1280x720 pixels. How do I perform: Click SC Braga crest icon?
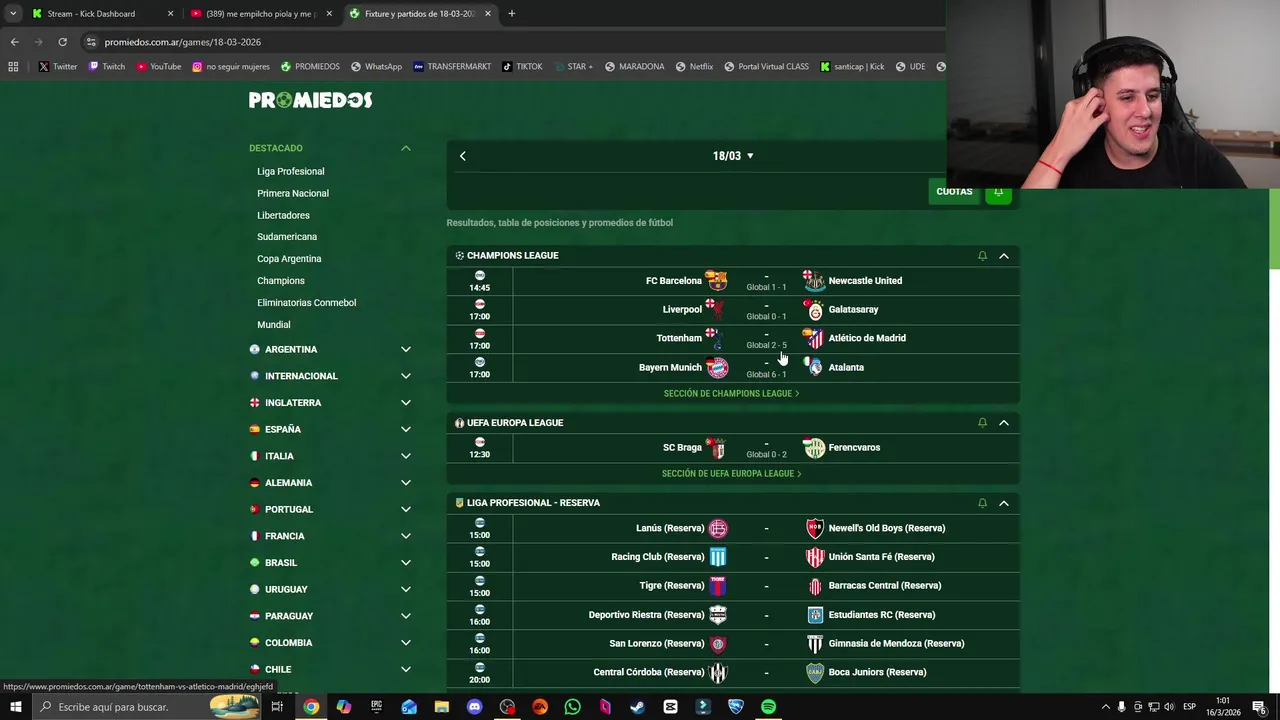click(716, 448)
